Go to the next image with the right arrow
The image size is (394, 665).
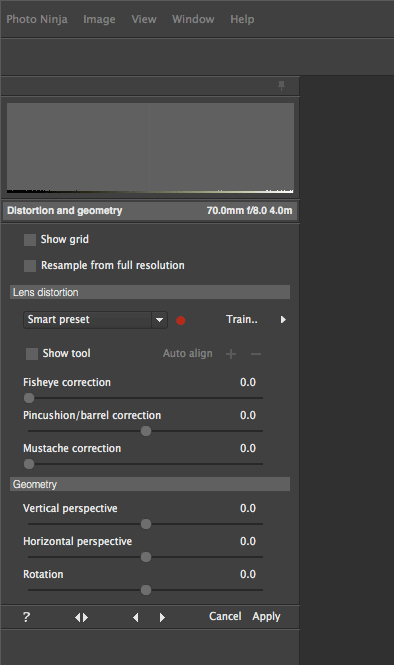(x=162, y=618)
